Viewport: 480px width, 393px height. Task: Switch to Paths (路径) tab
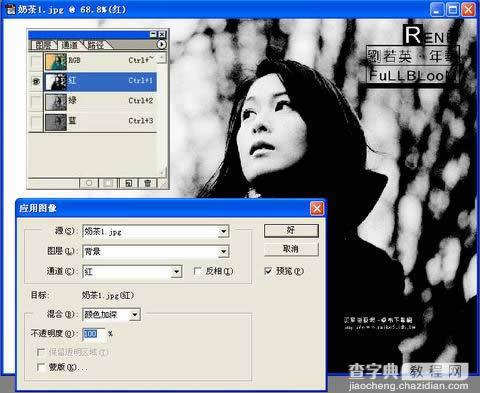[x=96, y=45]
